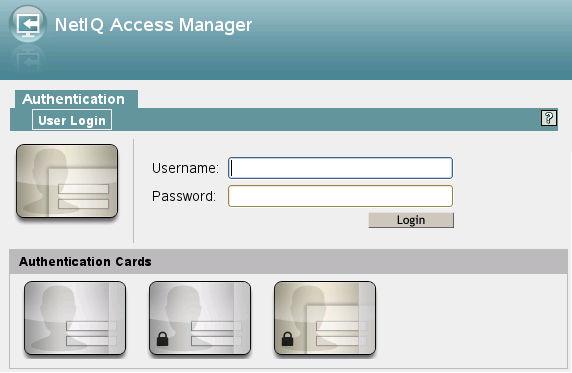Focus the Username input field
572x373 pixels.
click(x=340, y=168)
